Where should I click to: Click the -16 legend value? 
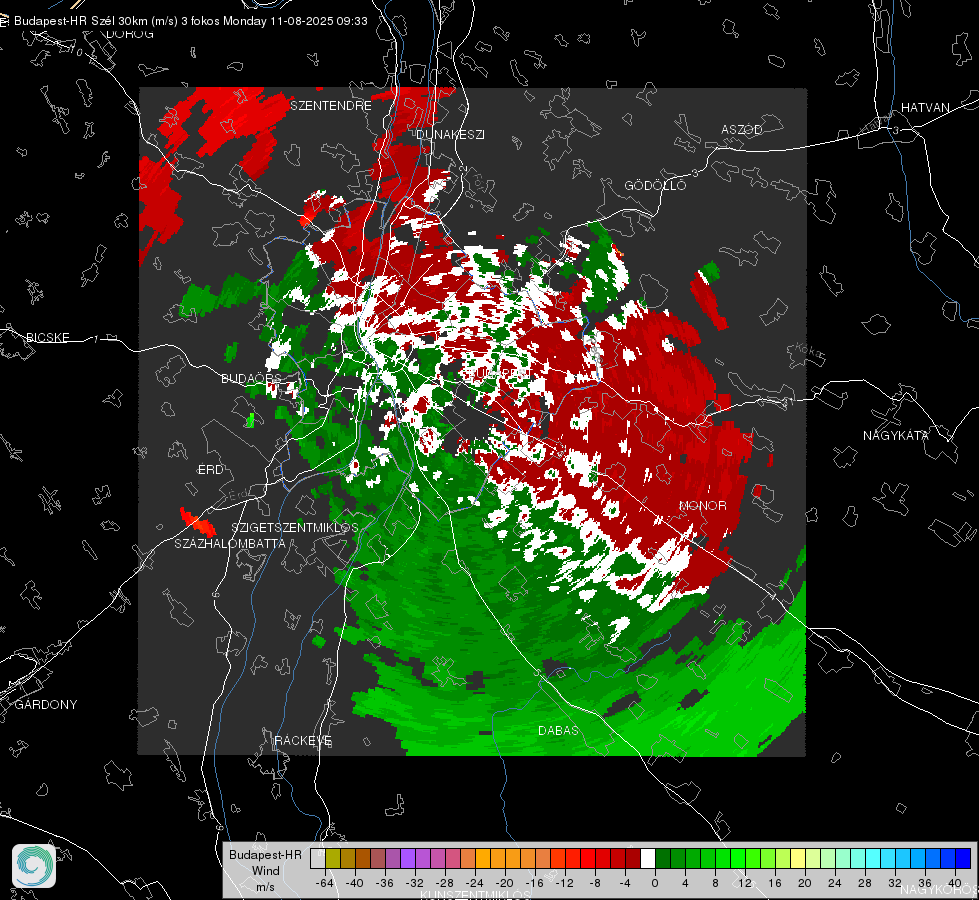coord(534,883)
